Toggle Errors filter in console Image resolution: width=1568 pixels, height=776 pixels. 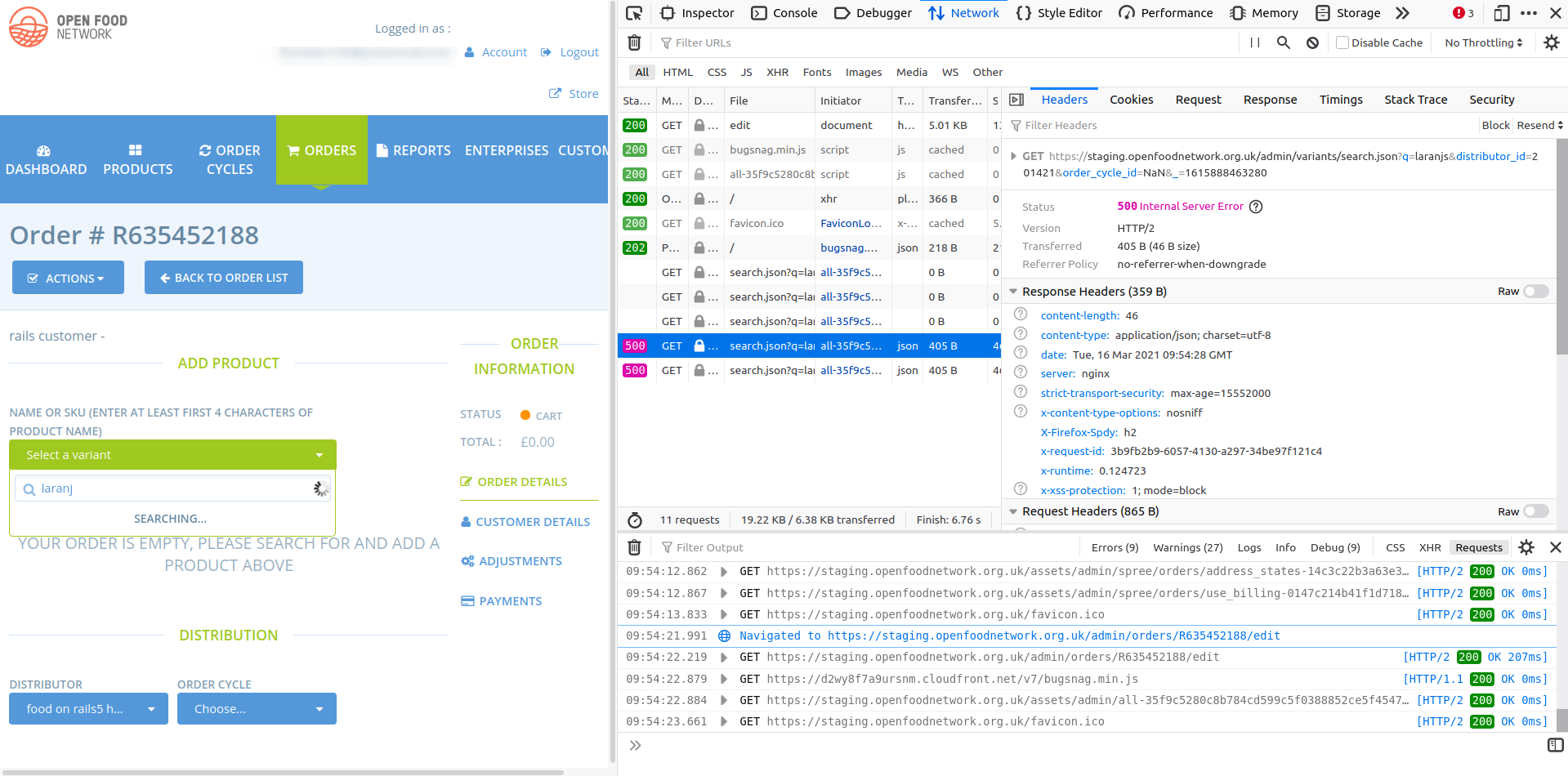pos(1115,547)
